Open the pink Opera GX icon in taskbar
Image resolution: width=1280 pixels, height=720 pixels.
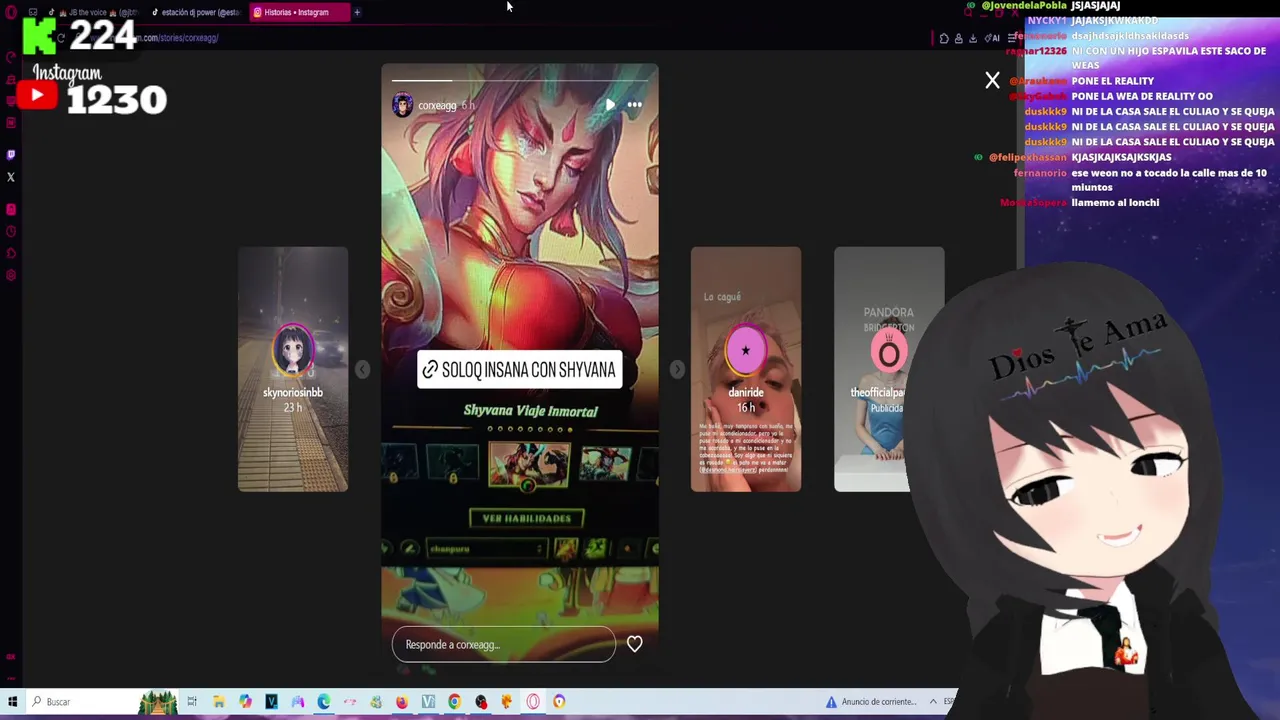pyautogui.click(x=533, y=701)
